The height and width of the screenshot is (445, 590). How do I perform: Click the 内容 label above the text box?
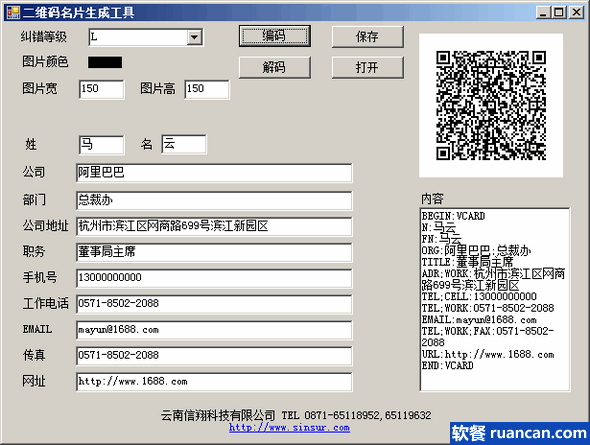point(432,199)
